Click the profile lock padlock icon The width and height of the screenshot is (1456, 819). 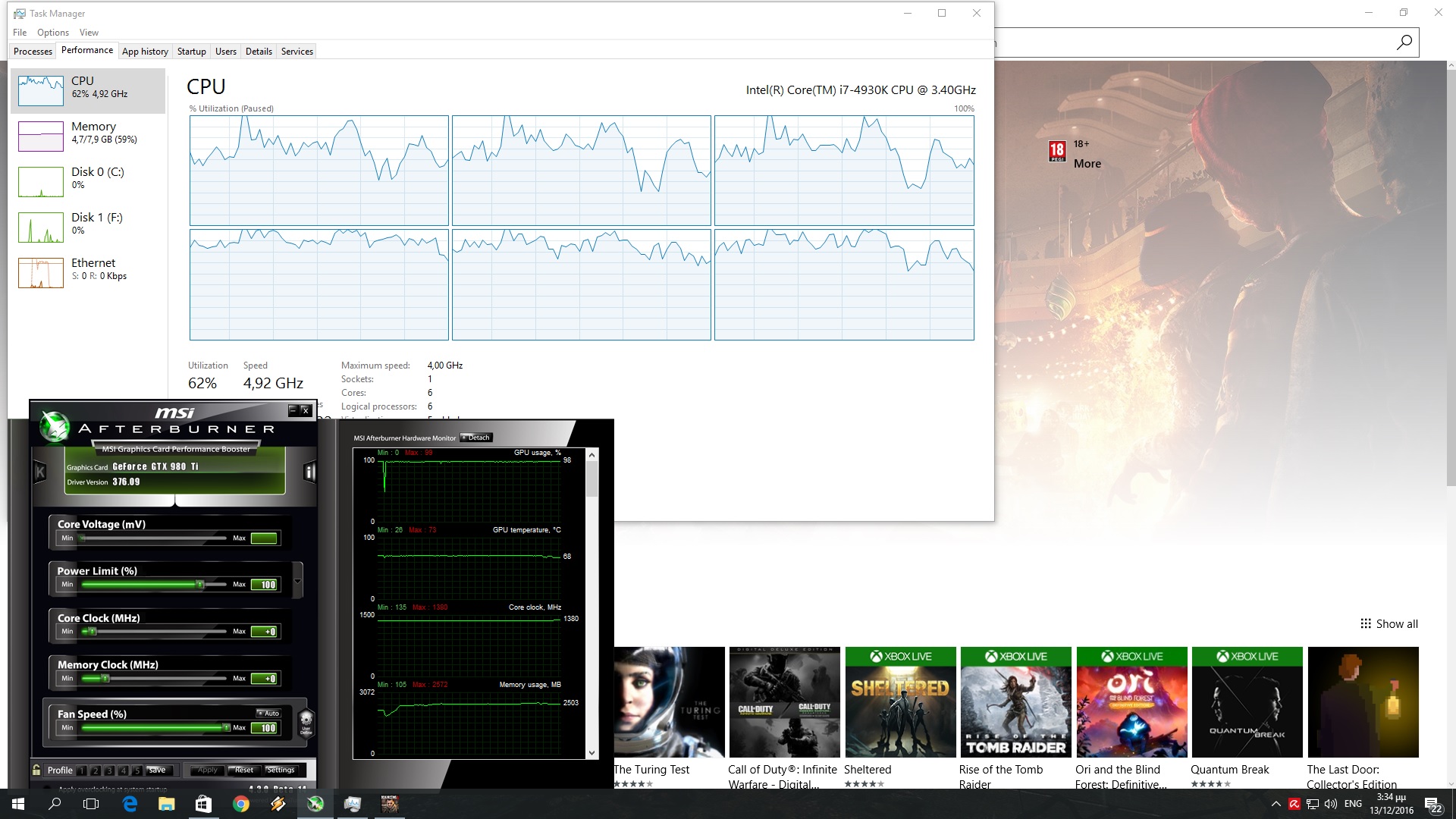[36, 770]
